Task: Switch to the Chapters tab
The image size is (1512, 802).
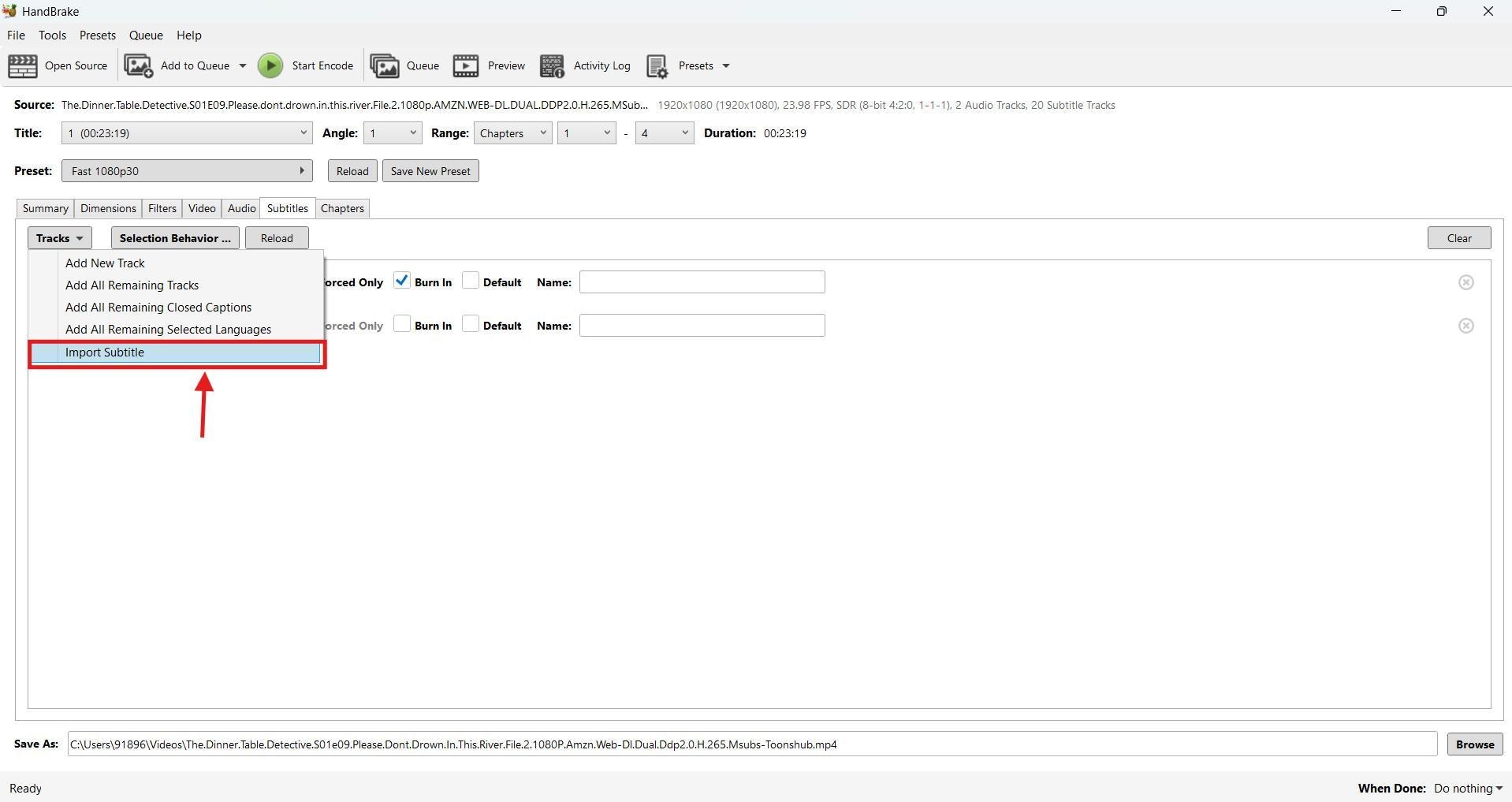Action: click(x=342, y=208)
